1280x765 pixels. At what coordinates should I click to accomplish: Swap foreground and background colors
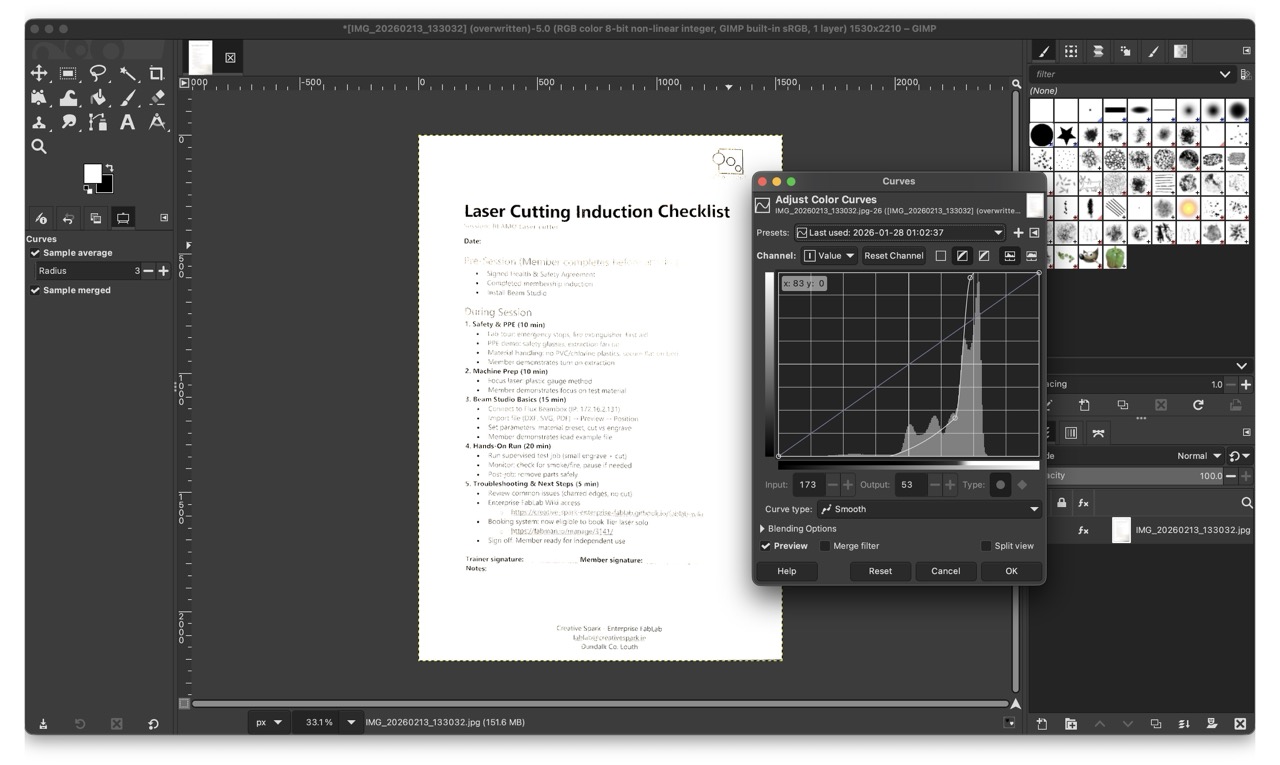pyautogui.click(x=109, y=168)
